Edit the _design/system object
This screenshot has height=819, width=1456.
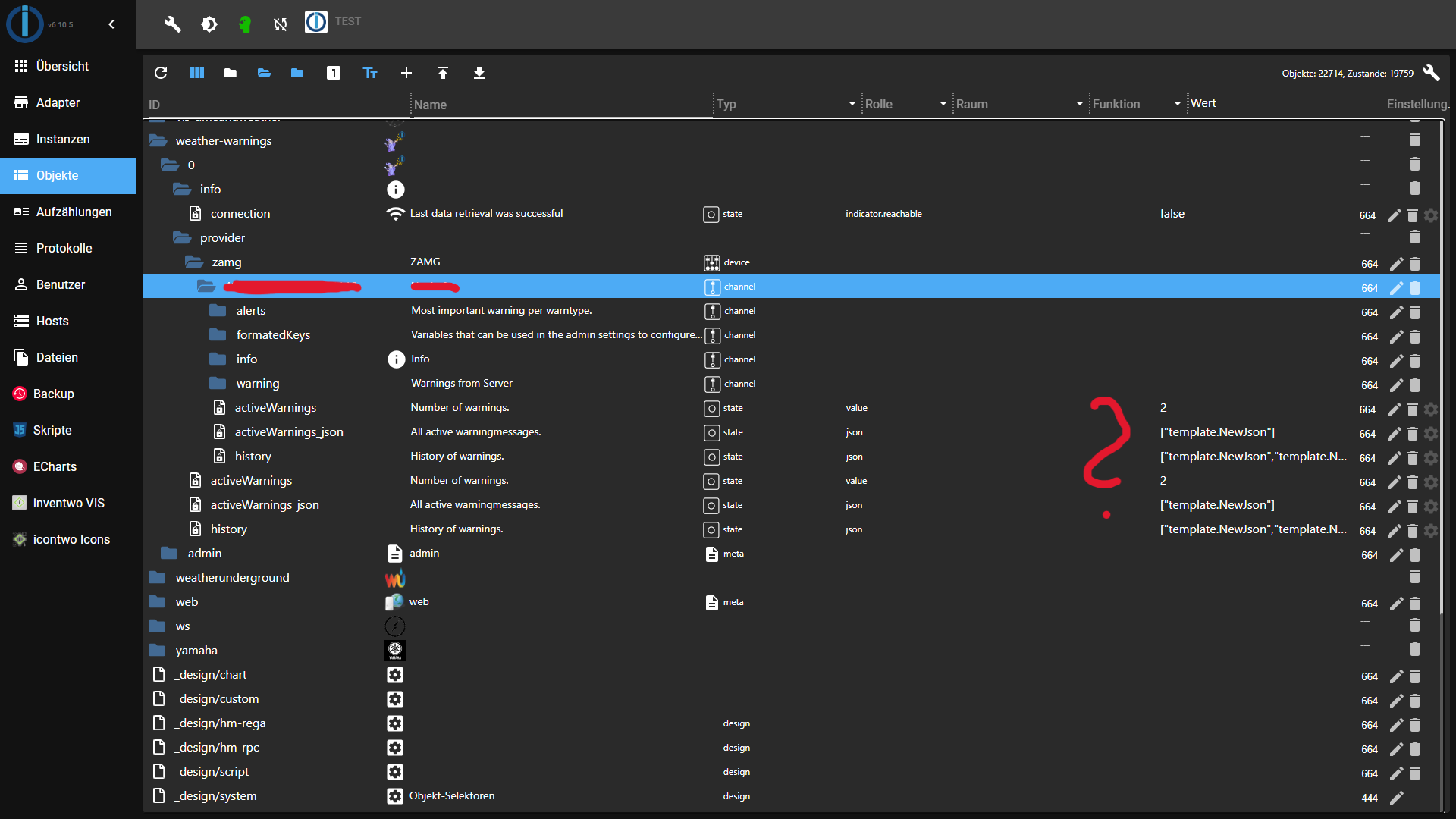(1396, 798)
